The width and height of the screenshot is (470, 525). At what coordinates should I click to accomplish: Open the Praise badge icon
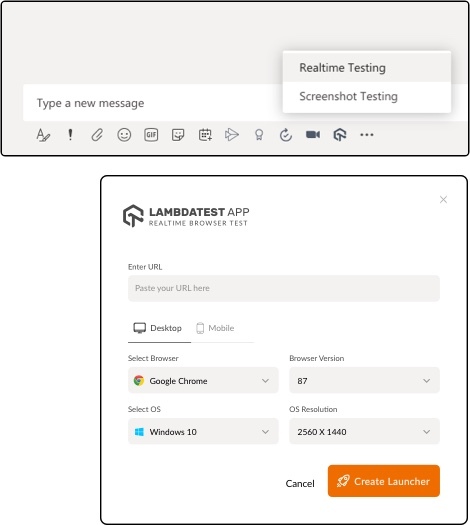(x=259, y=135)
